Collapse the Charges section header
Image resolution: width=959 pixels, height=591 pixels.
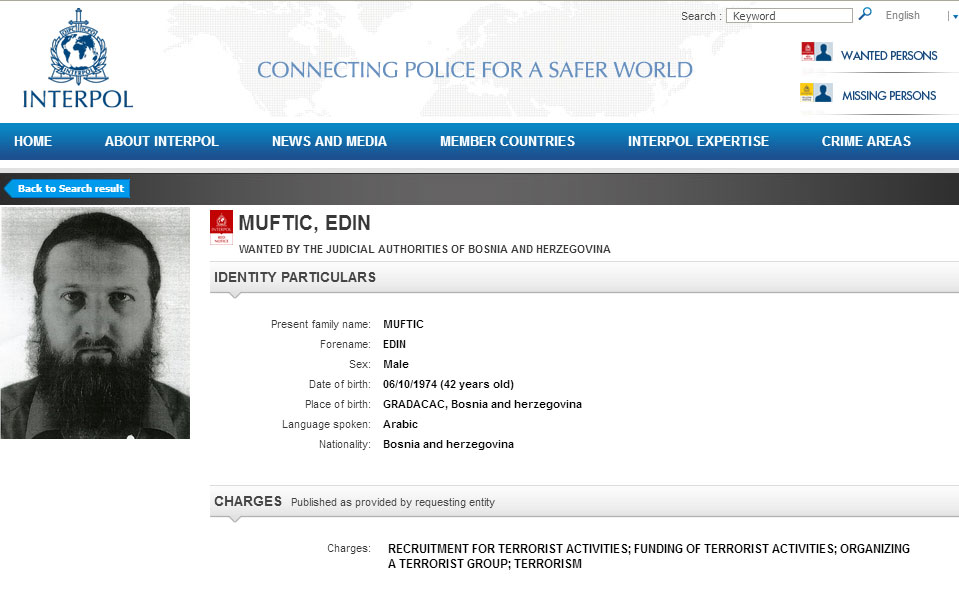[247, 501]
